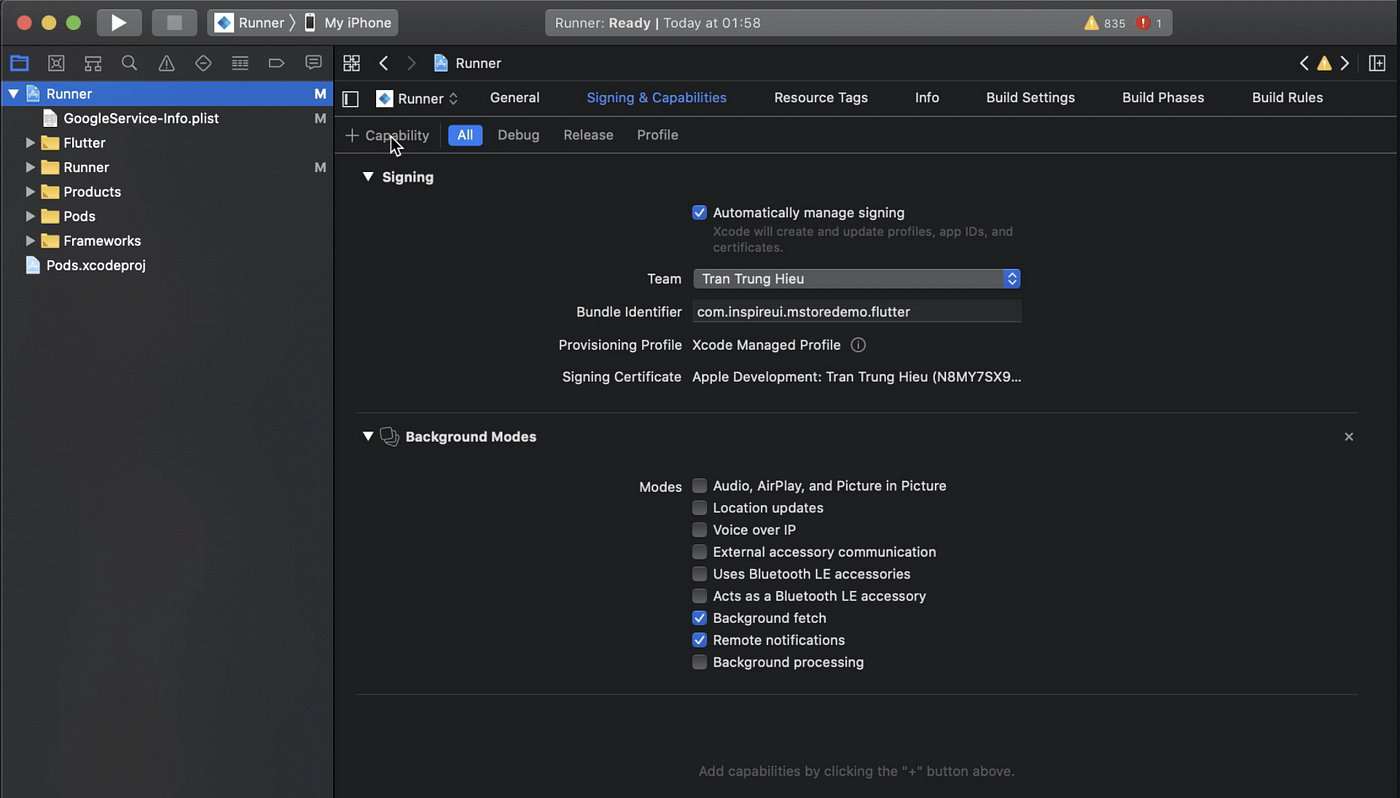Enable Background processing mode
This screenshot has width=1400, height=798.
pyautogui.click(x=699, y=662)
